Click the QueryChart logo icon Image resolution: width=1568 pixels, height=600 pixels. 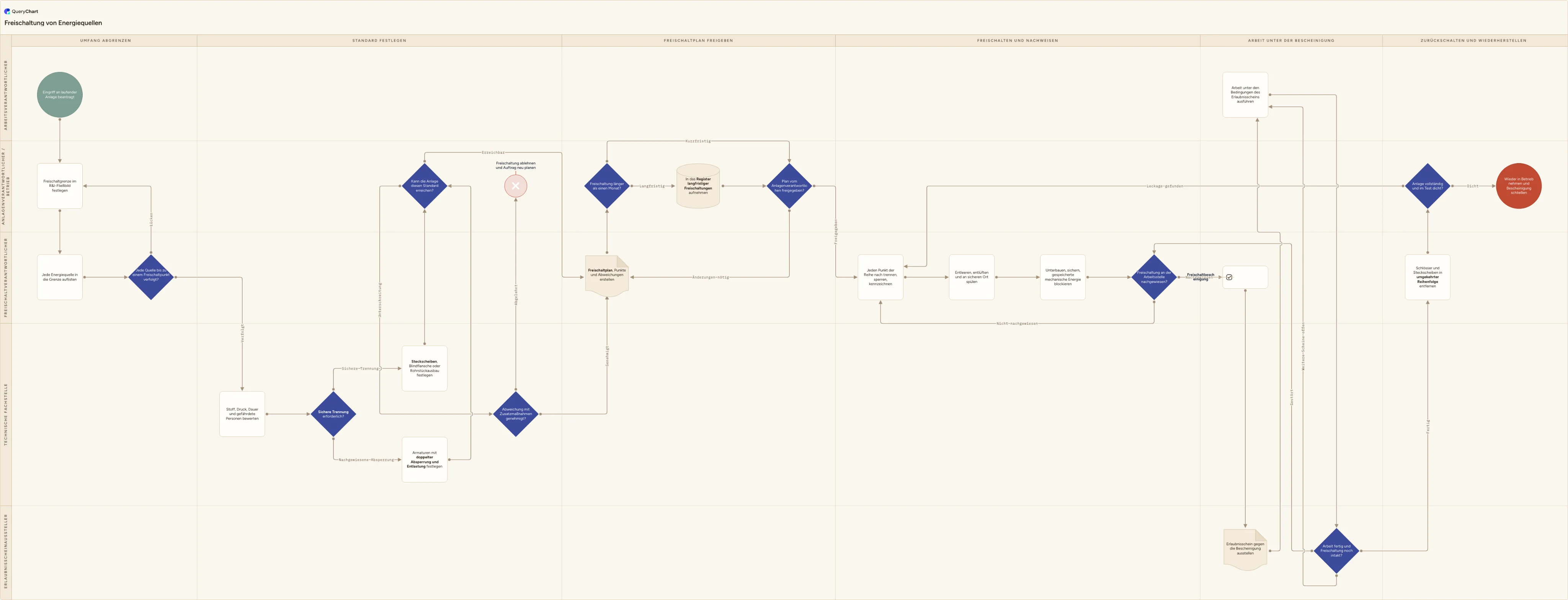(7, 11)
